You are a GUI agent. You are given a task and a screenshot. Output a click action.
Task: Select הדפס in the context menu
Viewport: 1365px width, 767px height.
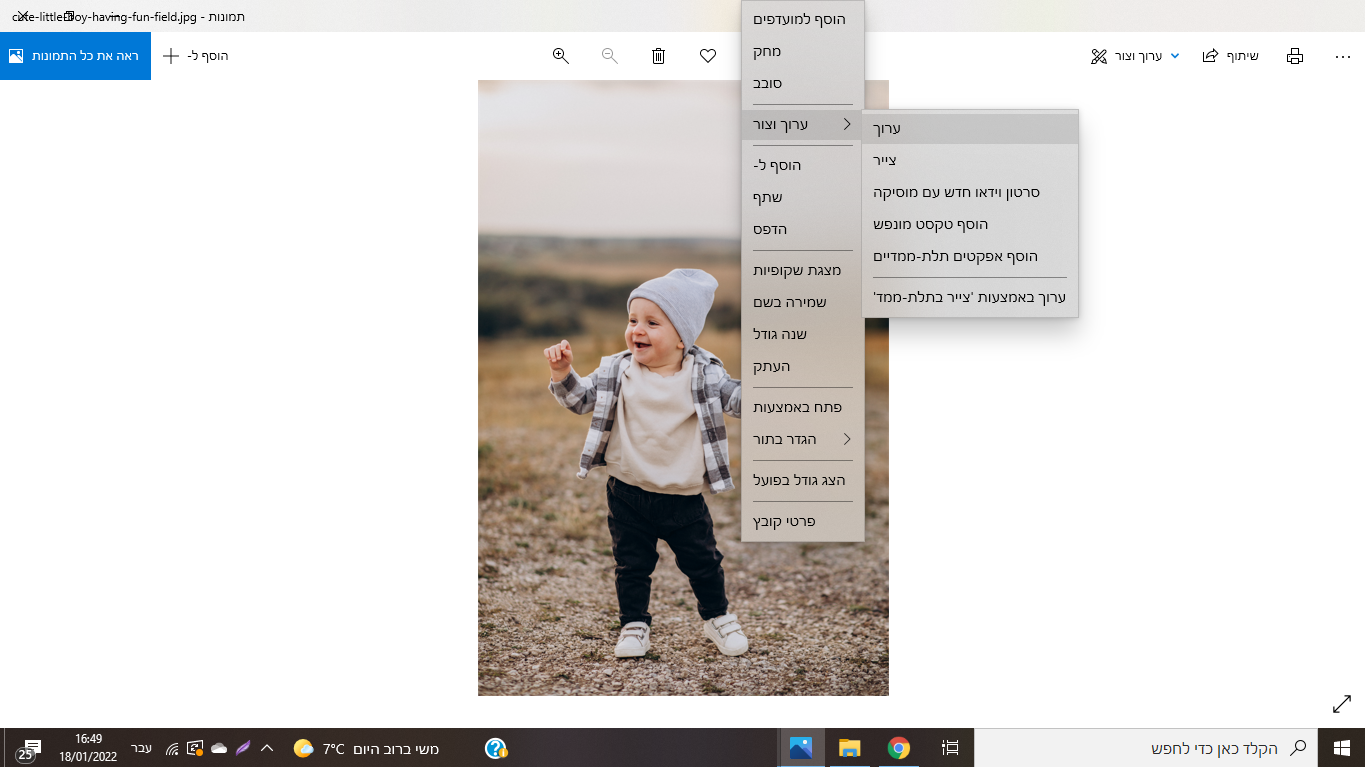pos(803,230)
